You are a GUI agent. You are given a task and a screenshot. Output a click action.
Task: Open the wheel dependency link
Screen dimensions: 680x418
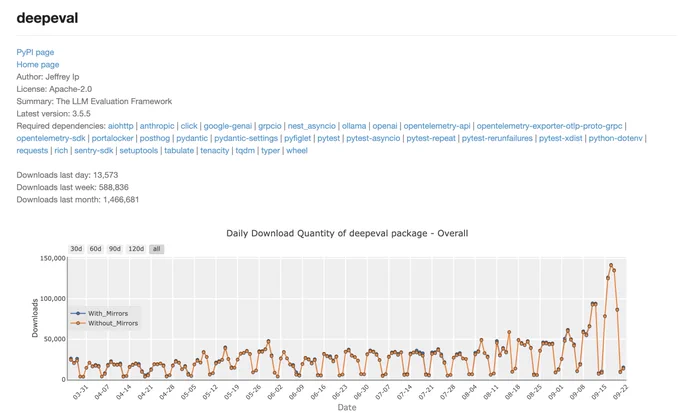[x=297, y=150]
